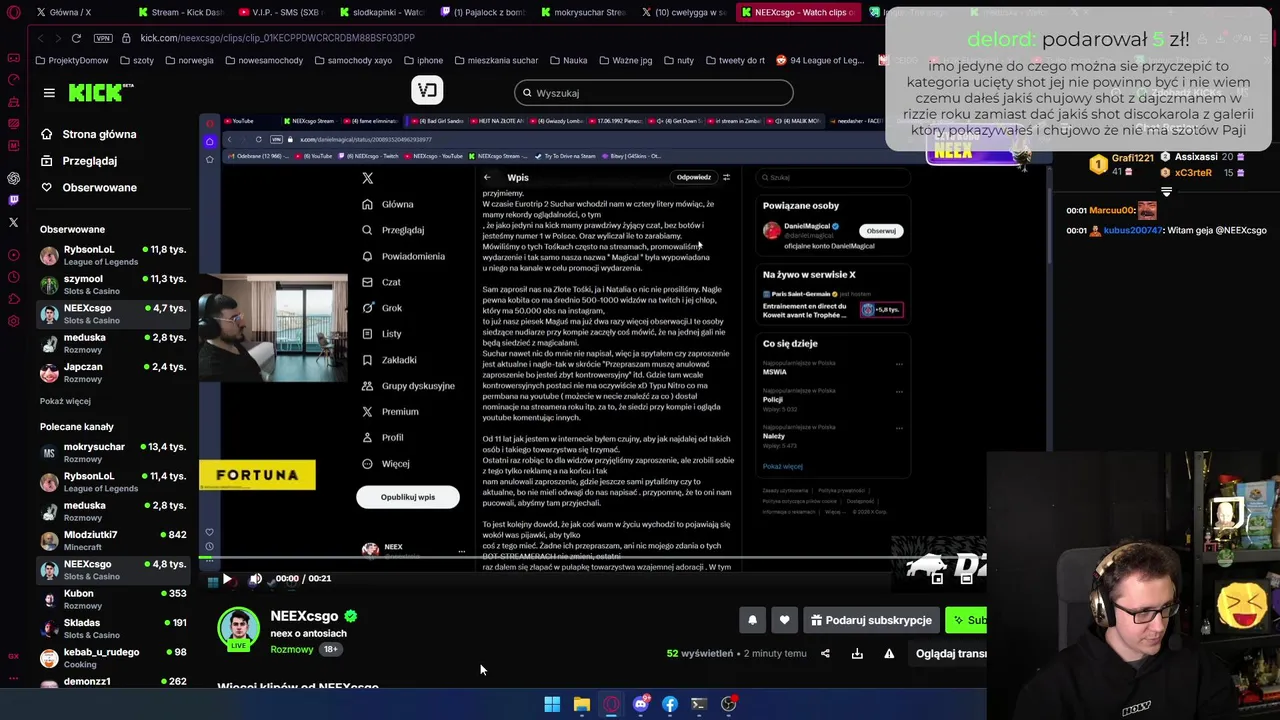The height and width of the screenshot is (720, 1280).
Task: Open GX Corner controller icon in the sidebar
Action: pyautogui.click(x=13, y=57)
